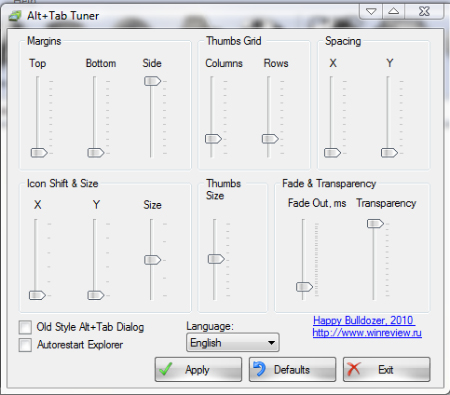Click the Defaults button
The image size is (450, 395).
point(292,369)
